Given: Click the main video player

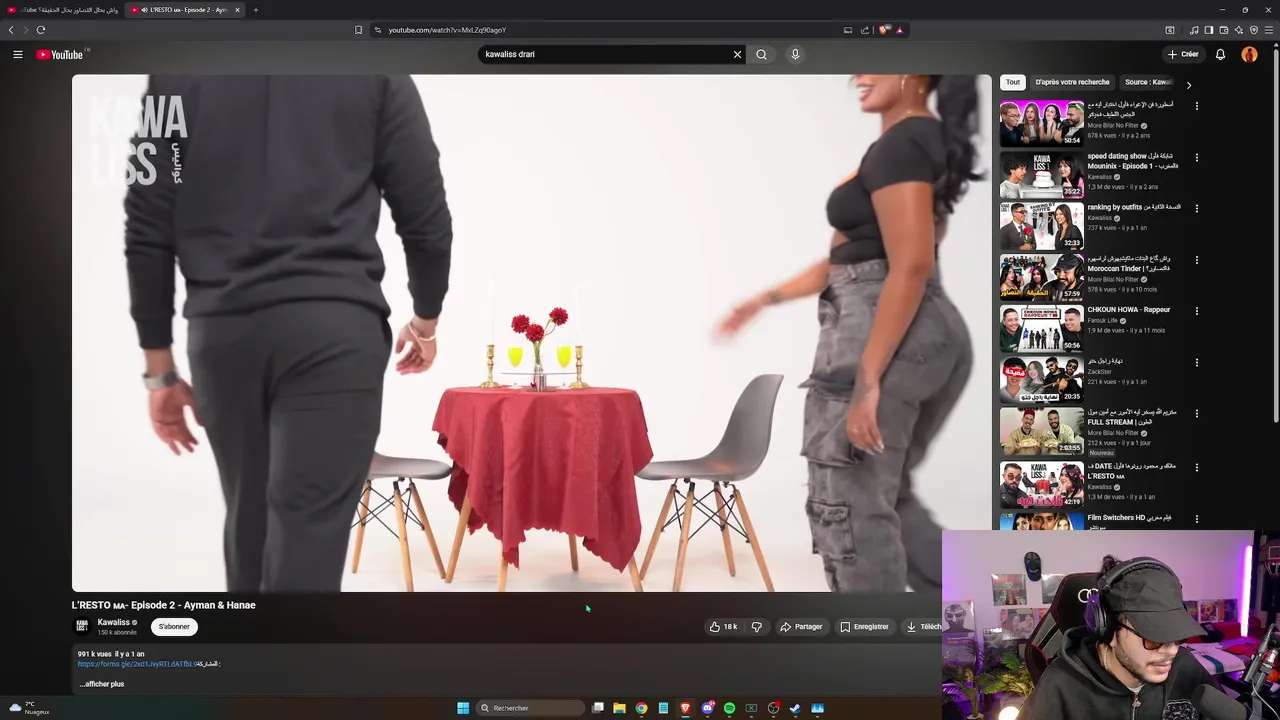Looking at the screenshot, I should point(532,333).
